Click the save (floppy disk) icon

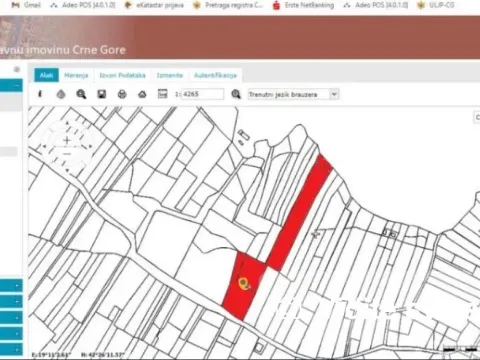[x=102, y=94]
